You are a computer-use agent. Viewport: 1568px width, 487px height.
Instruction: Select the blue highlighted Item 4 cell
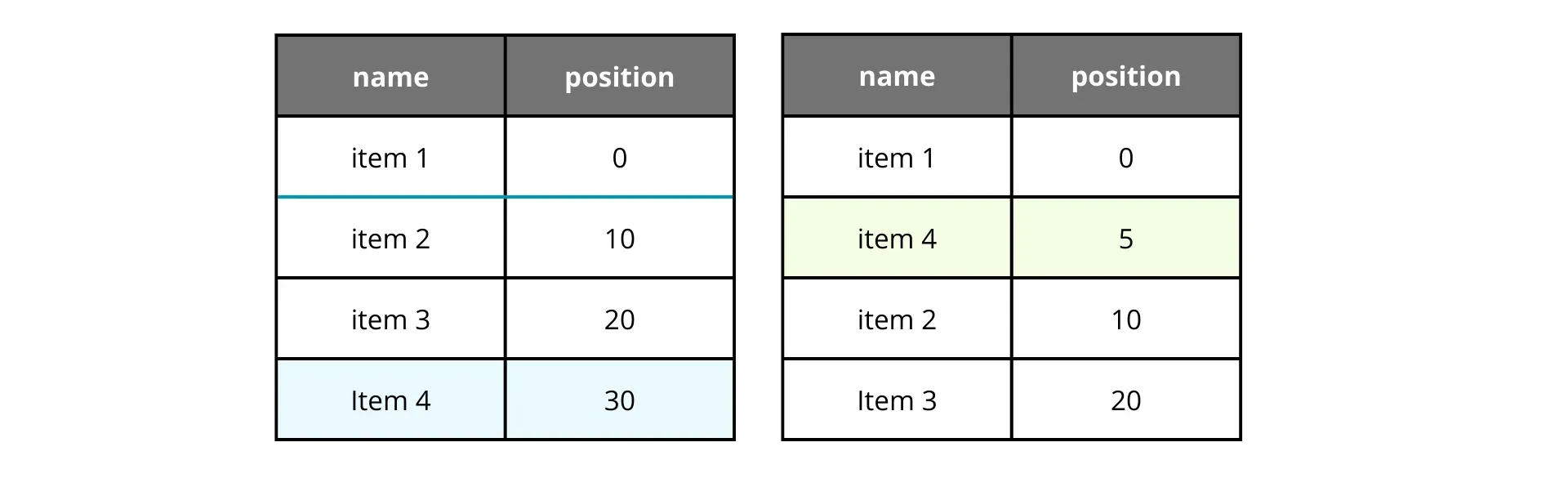pos(390,400)
